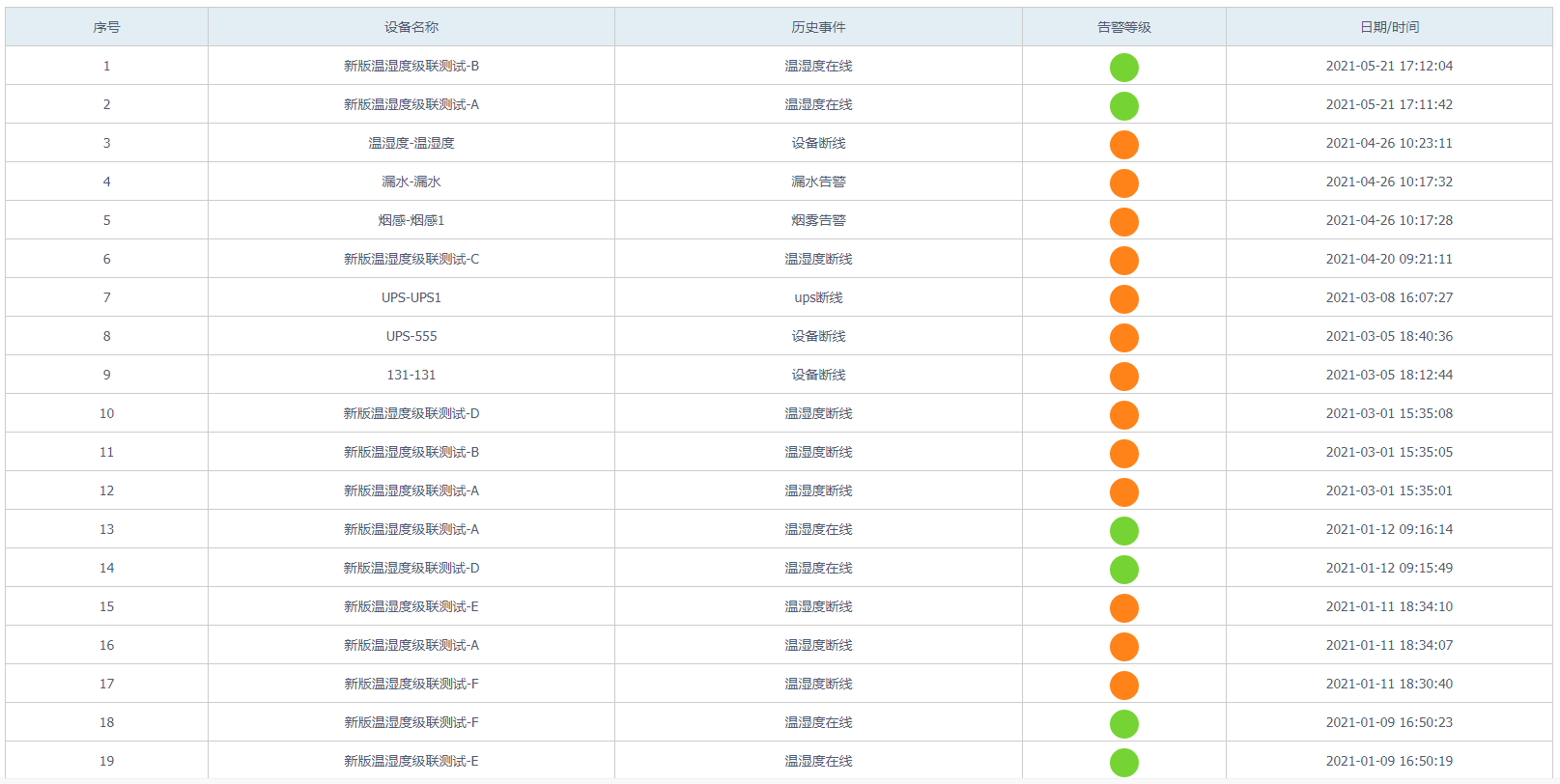Click the 序号 column header
This screenshot has width=1560, height=784.
coord(106,27)
